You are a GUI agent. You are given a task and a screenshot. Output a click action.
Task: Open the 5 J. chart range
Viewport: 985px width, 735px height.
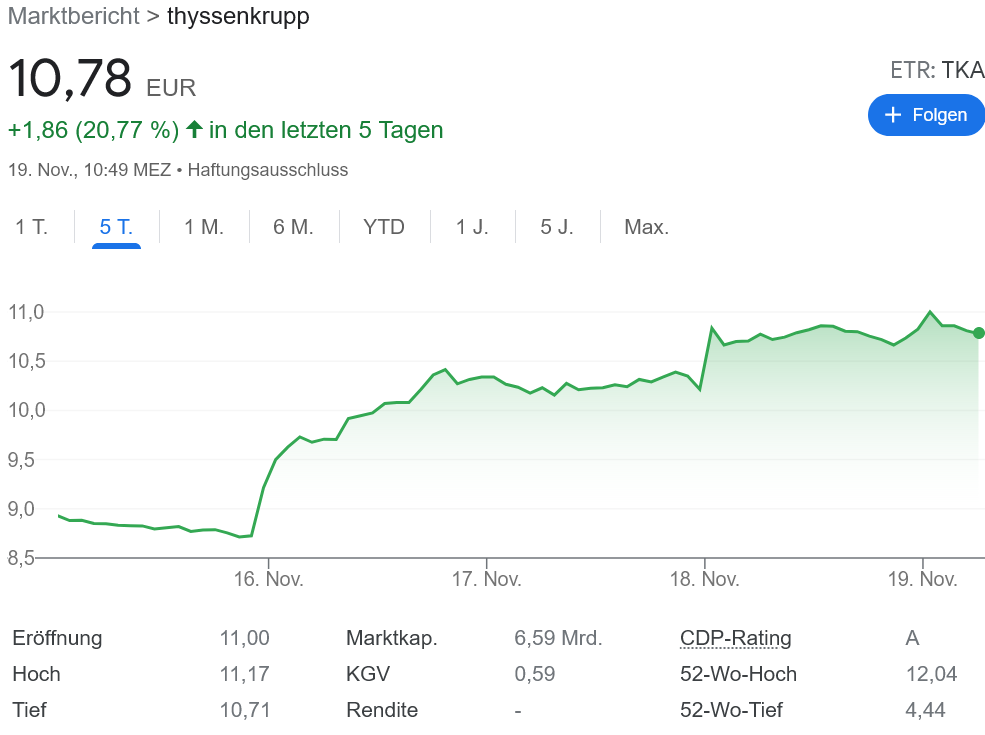click(557, 227)
